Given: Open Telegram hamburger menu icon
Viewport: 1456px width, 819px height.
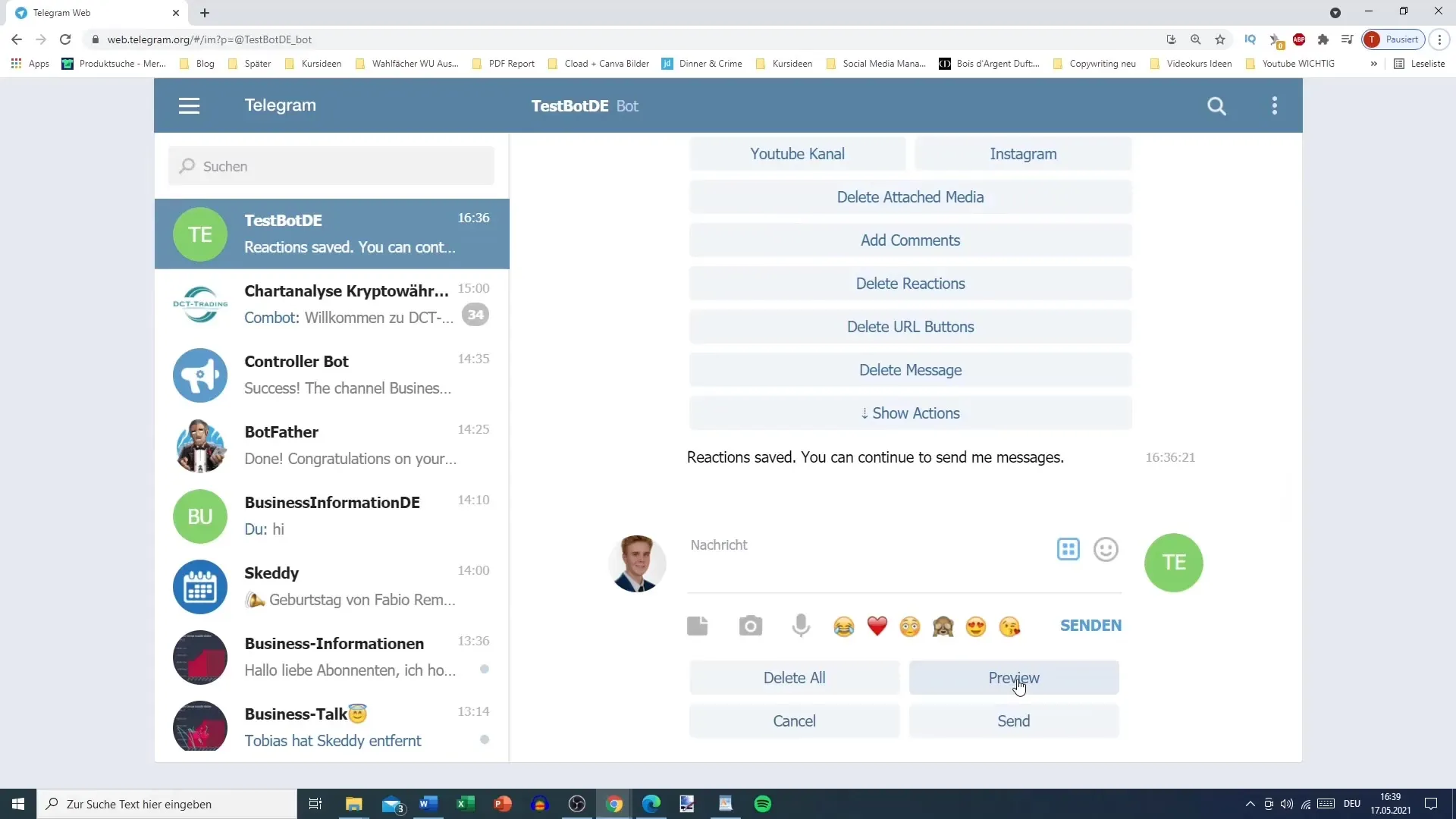Looking at the screenshot, I should coord(189,105).
